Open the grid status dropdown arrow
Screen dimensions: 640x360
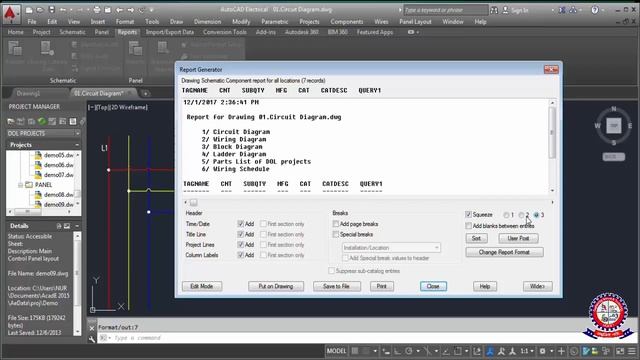point(375,351)
